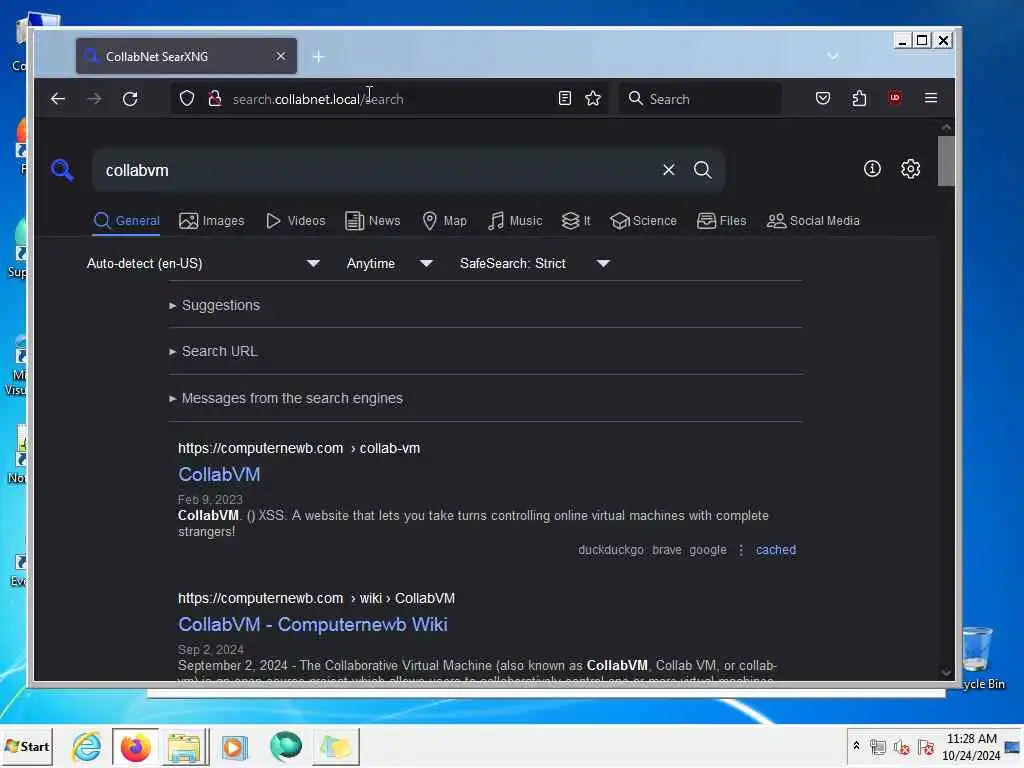Click the browser back arrow
The height and width of the screenshot is (768, 1024).
pos(58,99)
